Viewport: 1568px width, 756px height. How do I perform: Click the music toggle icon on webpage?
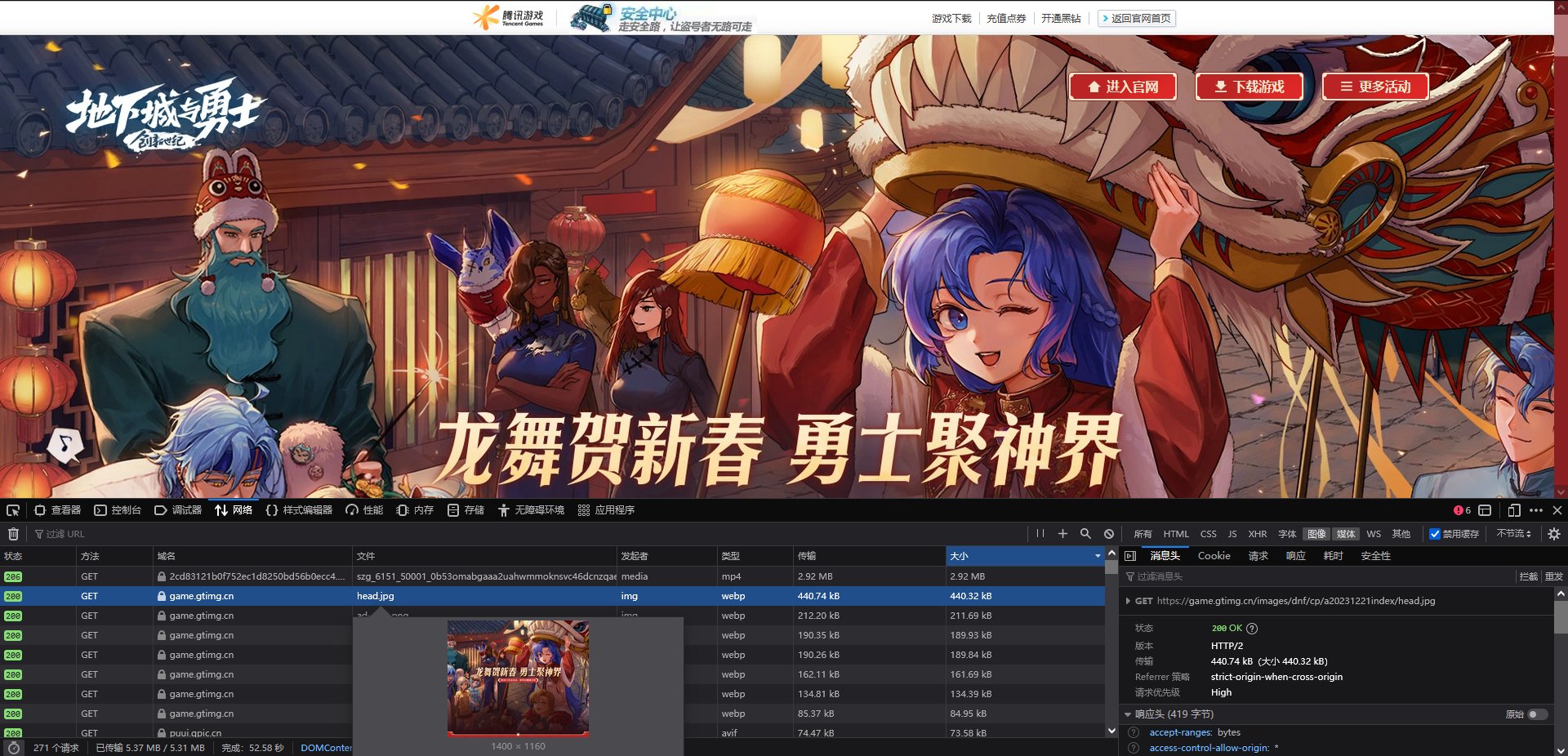65,445
